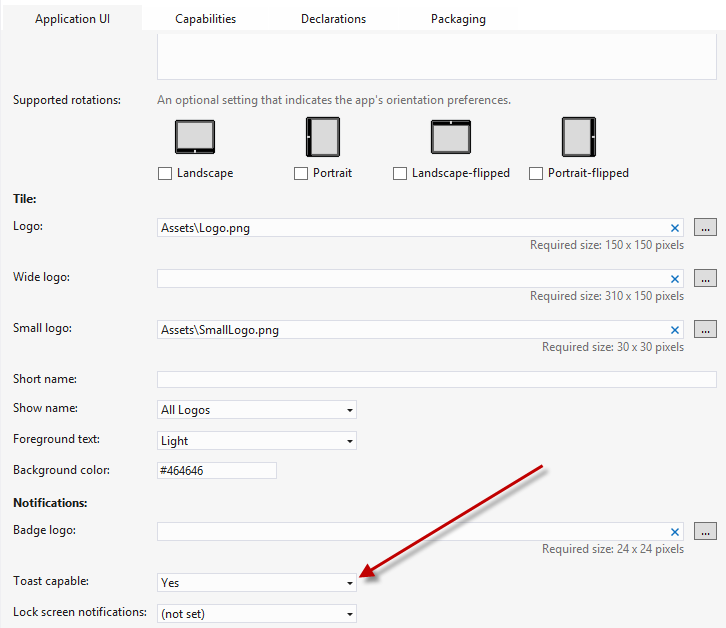Browse for Logo image file
The image size is (726, 628).
coord(706,228)
